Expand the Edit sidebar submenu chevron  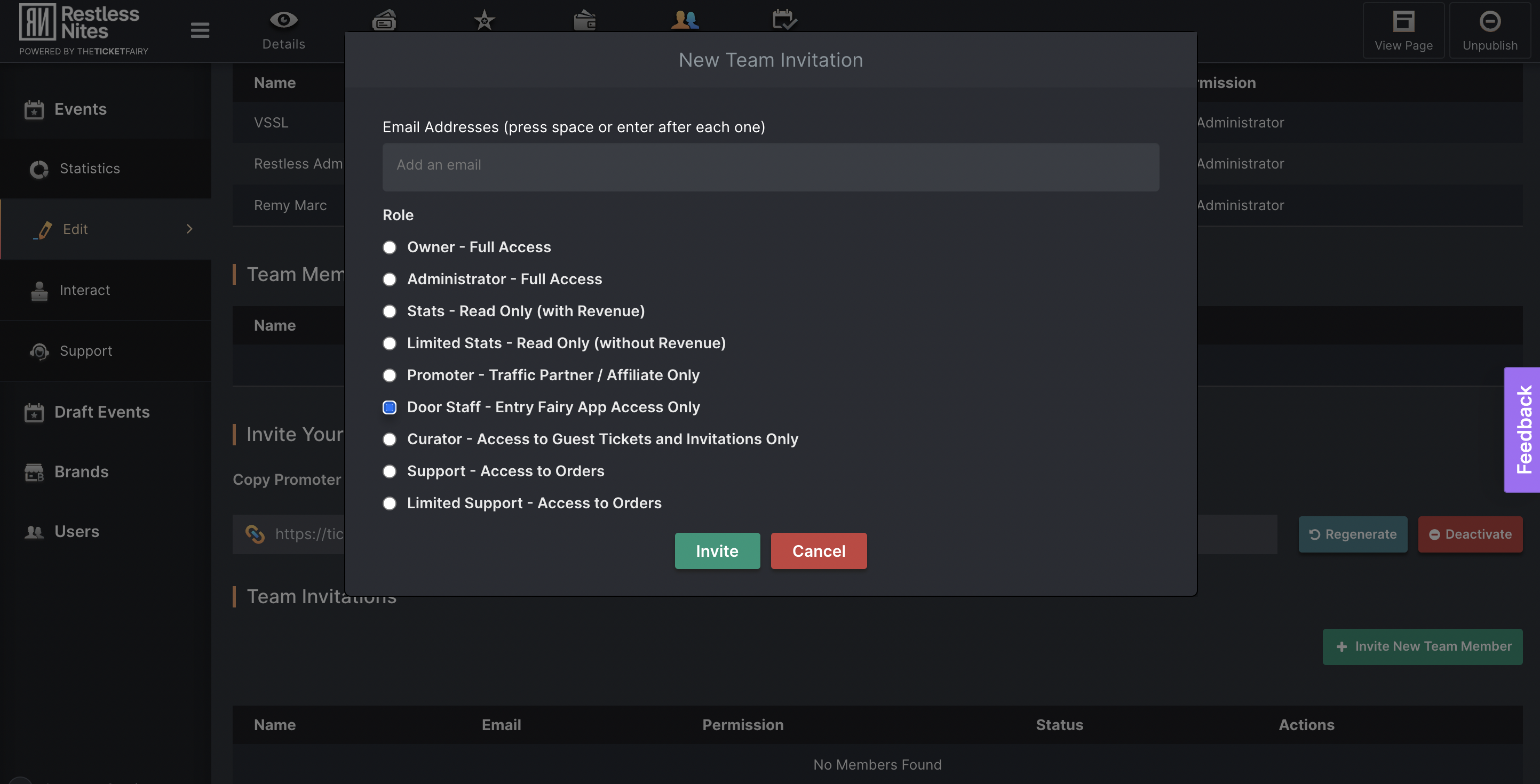point(189,229)
